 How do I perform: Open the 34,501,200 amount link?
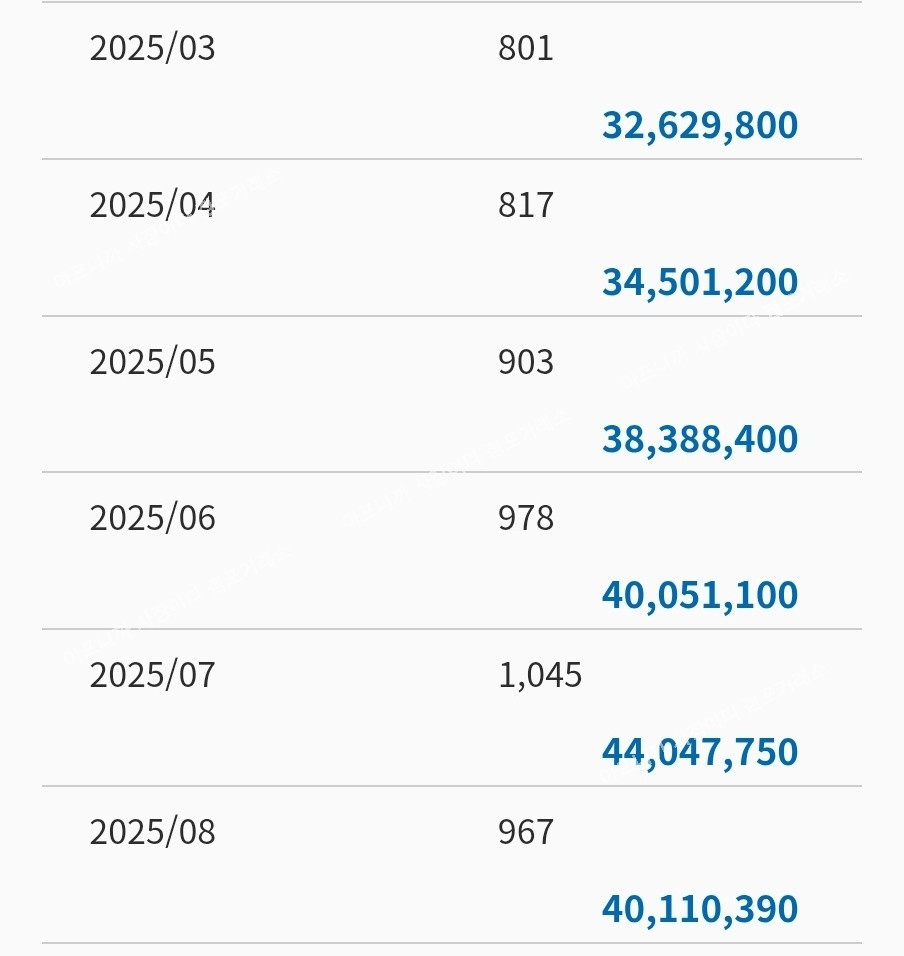(699, 283)
